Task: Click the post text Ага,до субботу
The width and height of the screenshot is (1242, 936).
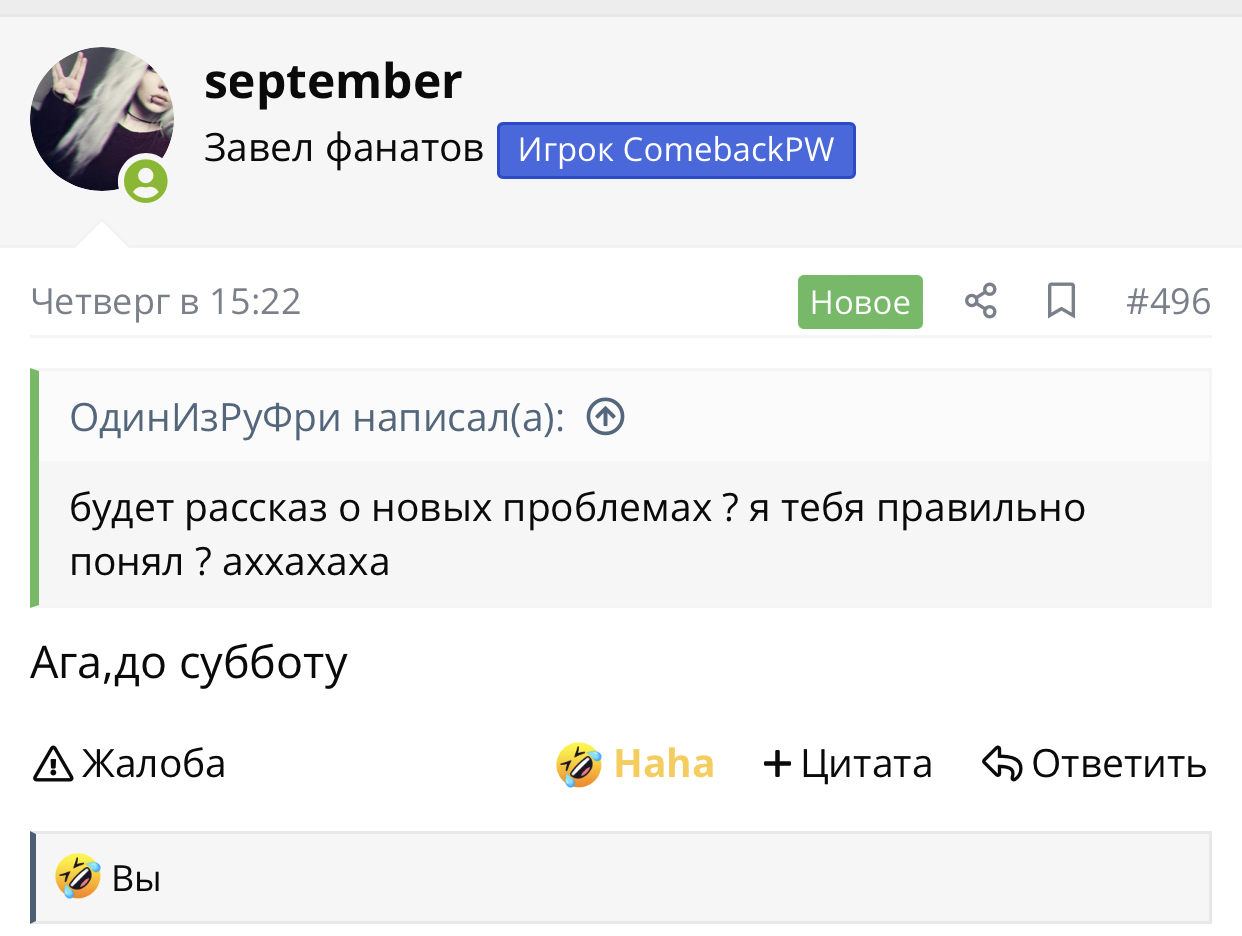Action: (x=189, y=662)
